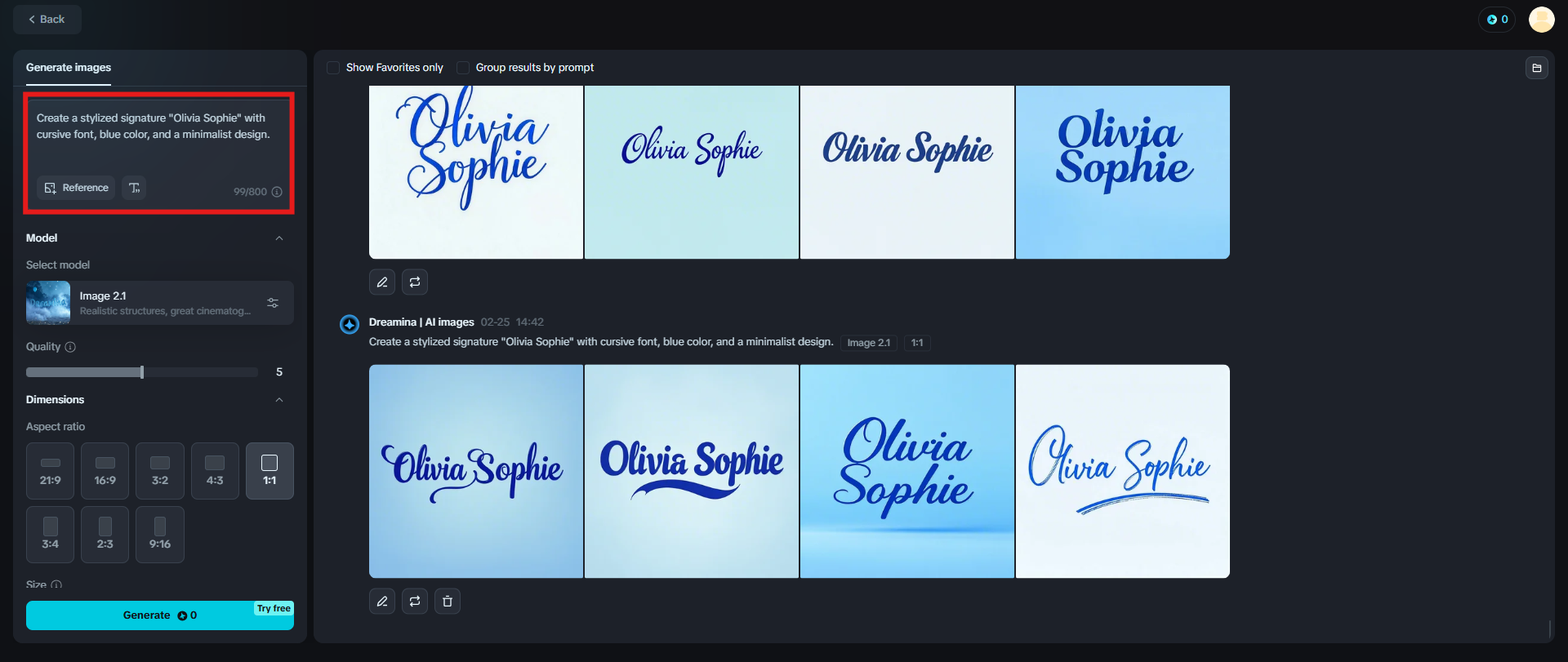Open lower row bold signature with swoosh underline
Image resolution: width=1568 pixels, height=662 pixels.
click(x=692, y=472)
